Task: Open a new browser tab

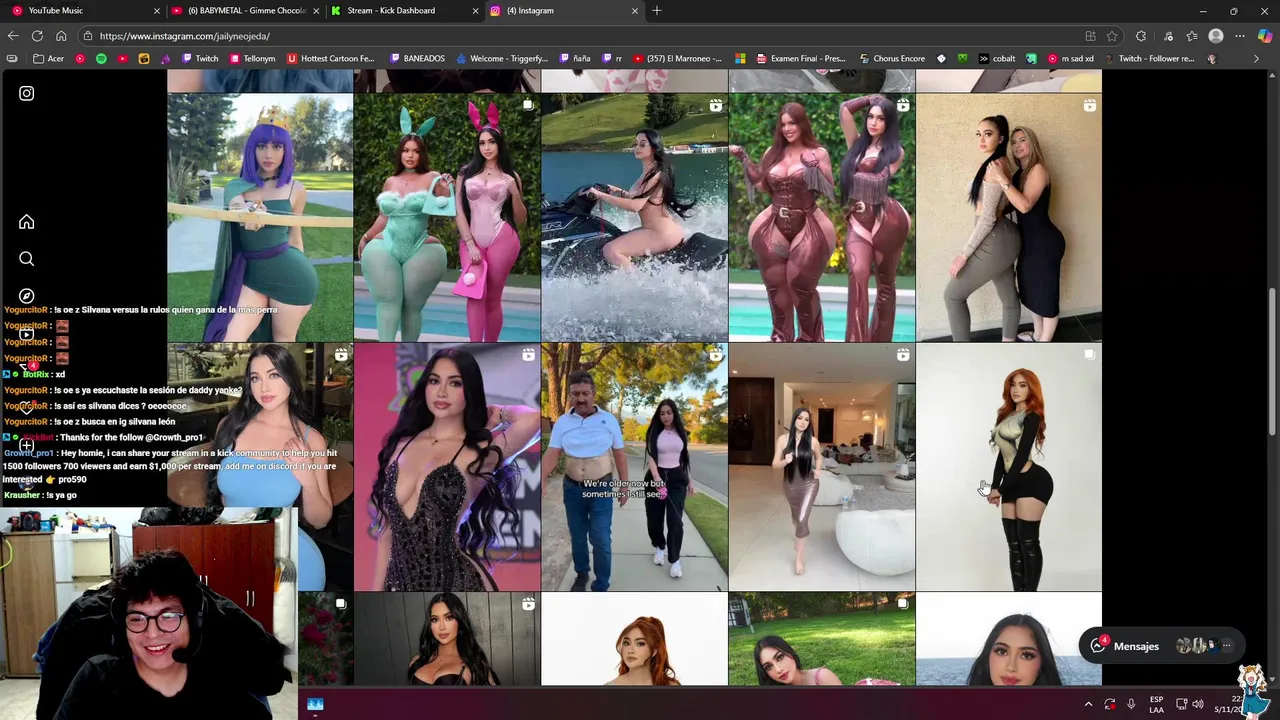Action: [657, 10]
